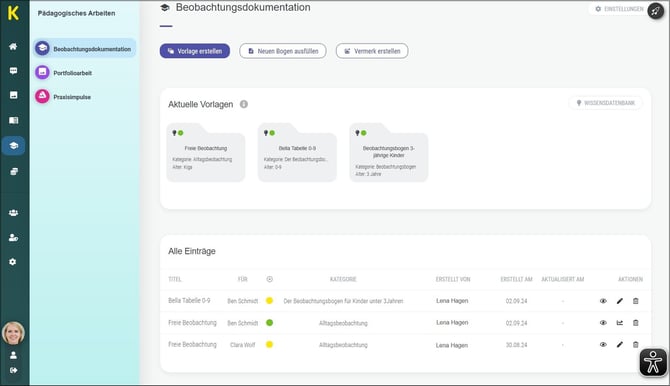Click Neuen Bogen ausfüllen button
670x386 pixels.
tap(283, 51)
